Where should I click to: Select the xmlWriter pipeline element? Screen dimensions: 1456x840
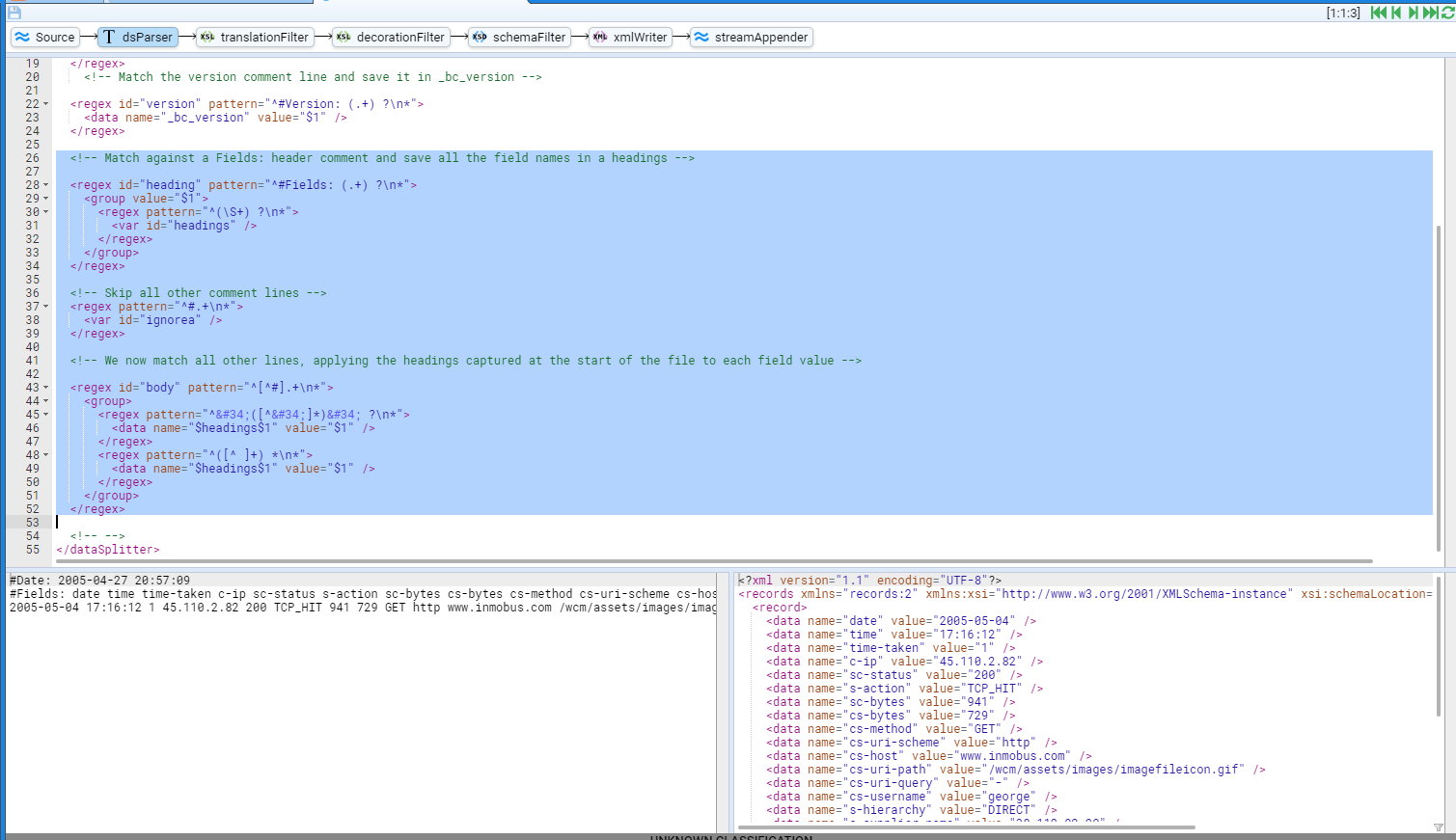631,38
